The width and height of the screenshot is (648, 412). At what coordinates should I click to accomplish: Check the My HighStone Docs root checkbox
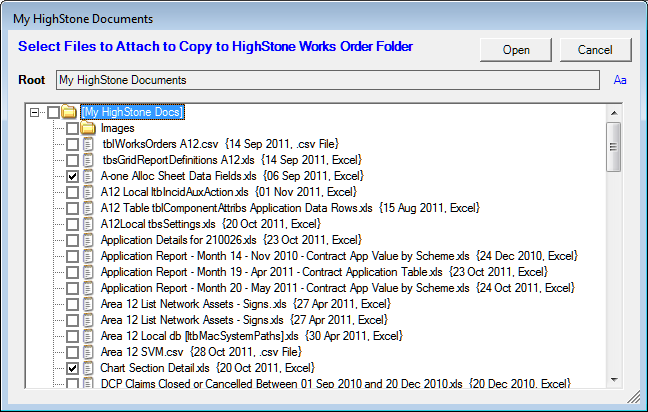tap(53, 112)
